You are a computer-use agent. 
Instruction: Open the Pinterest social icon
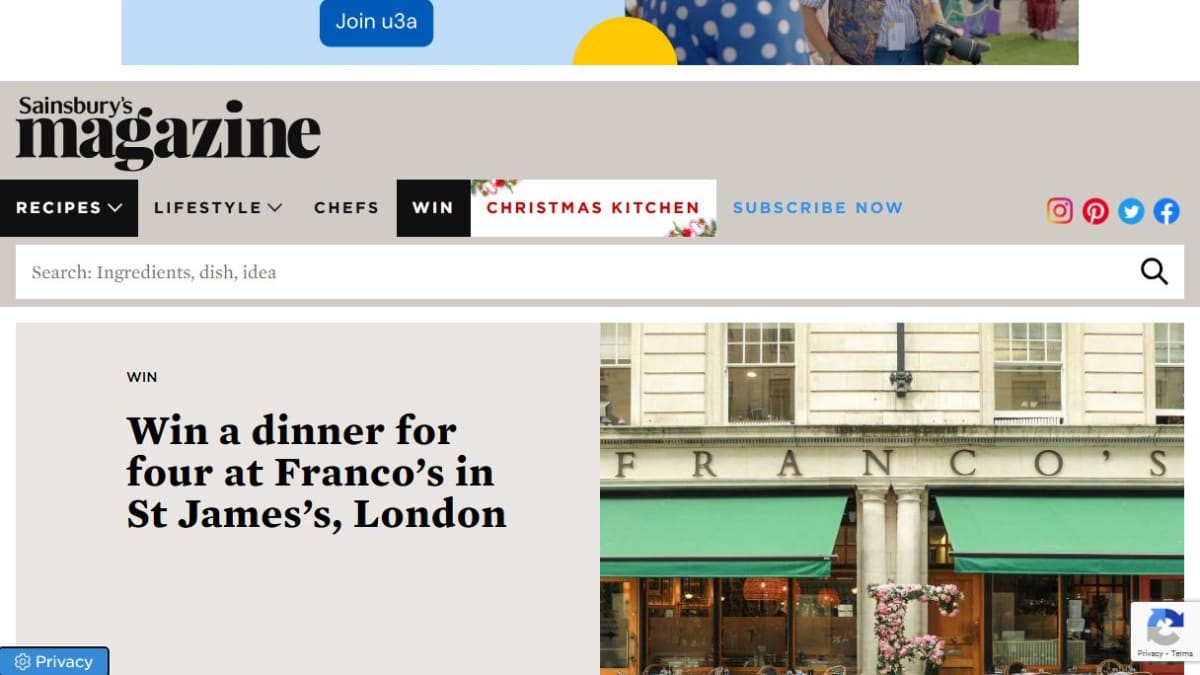click(x=1096, y=210)
